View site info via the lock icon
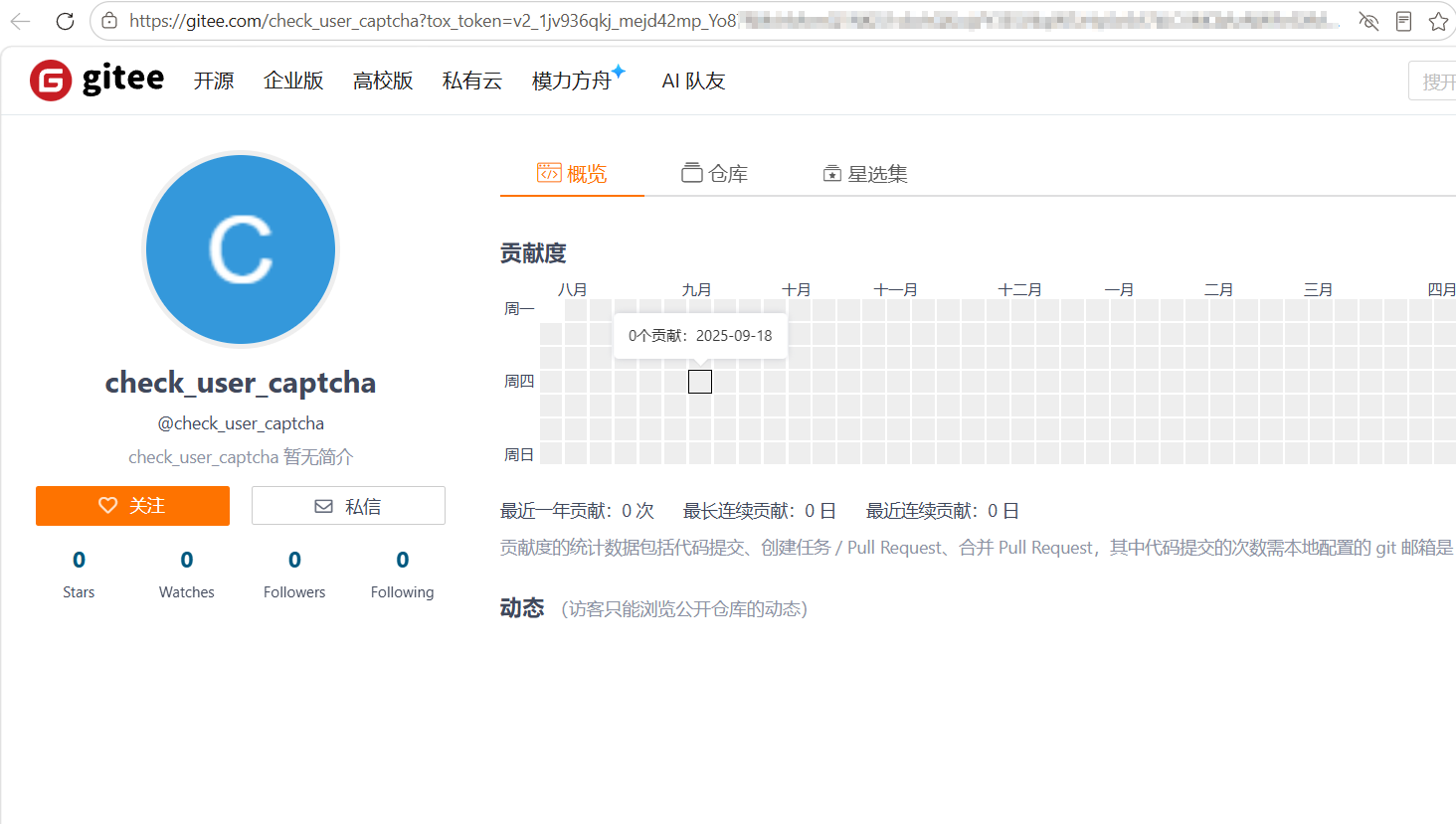This screenshot has width=1456, height=824. [109, 21]
